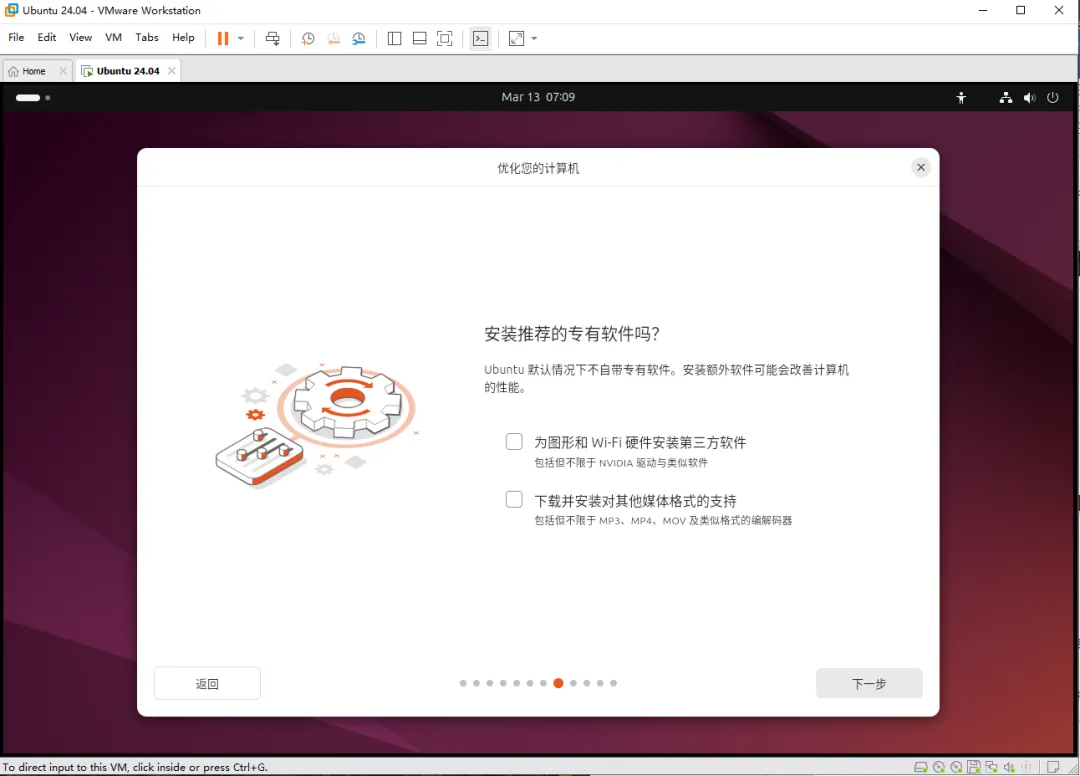Click the stretch guest icon

[x=517, y=39]
